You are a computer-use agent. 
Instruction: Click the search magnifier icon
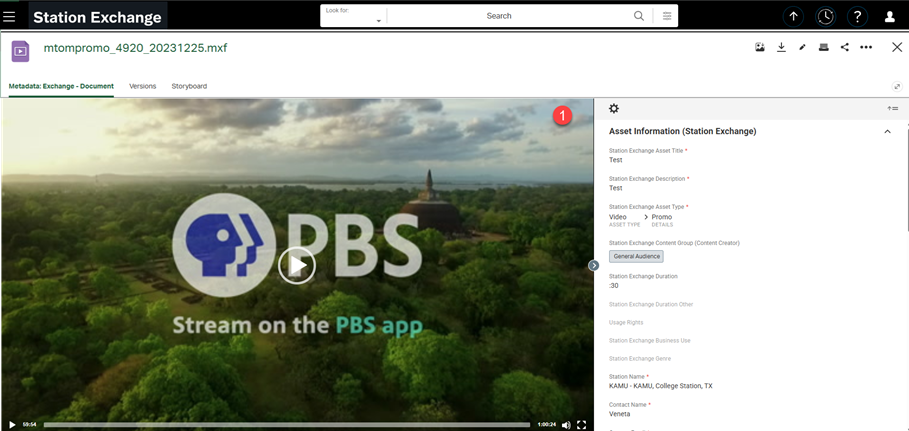tap(638, 16)
